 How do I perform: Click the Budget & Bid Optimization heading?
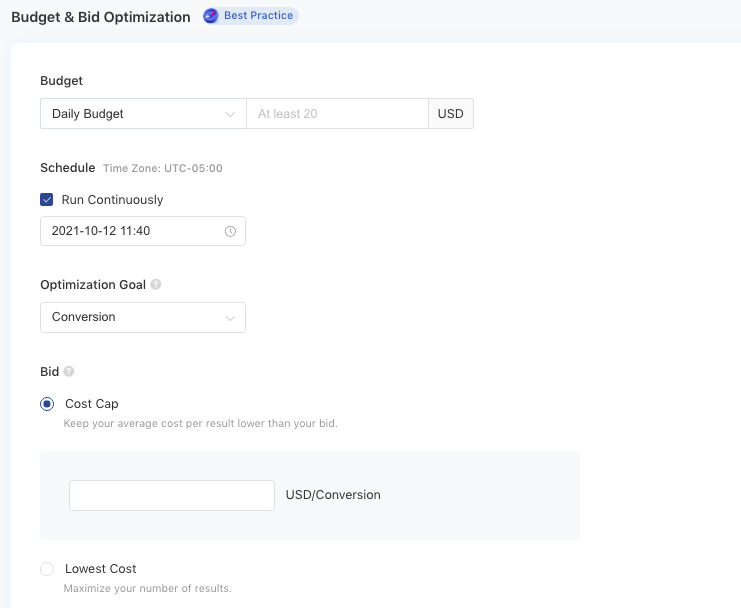pyautogui.click(x=101, y=17)
